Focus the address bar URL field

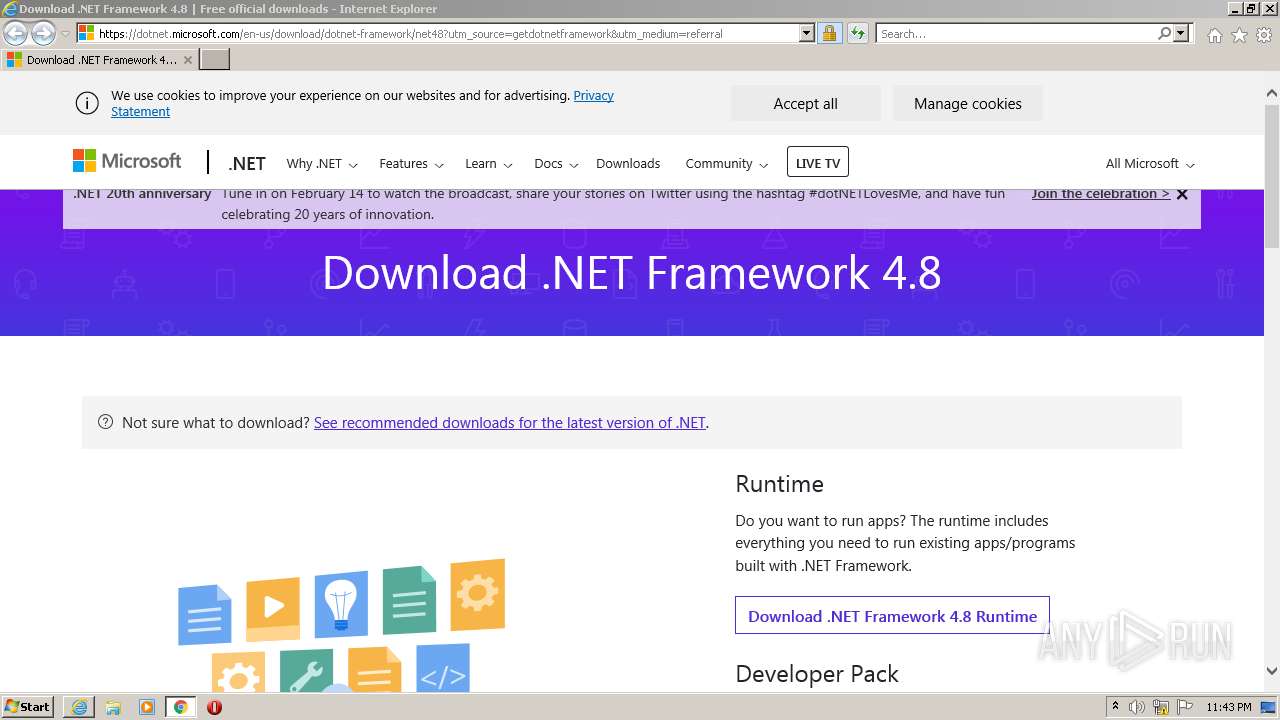click(447, 34)
